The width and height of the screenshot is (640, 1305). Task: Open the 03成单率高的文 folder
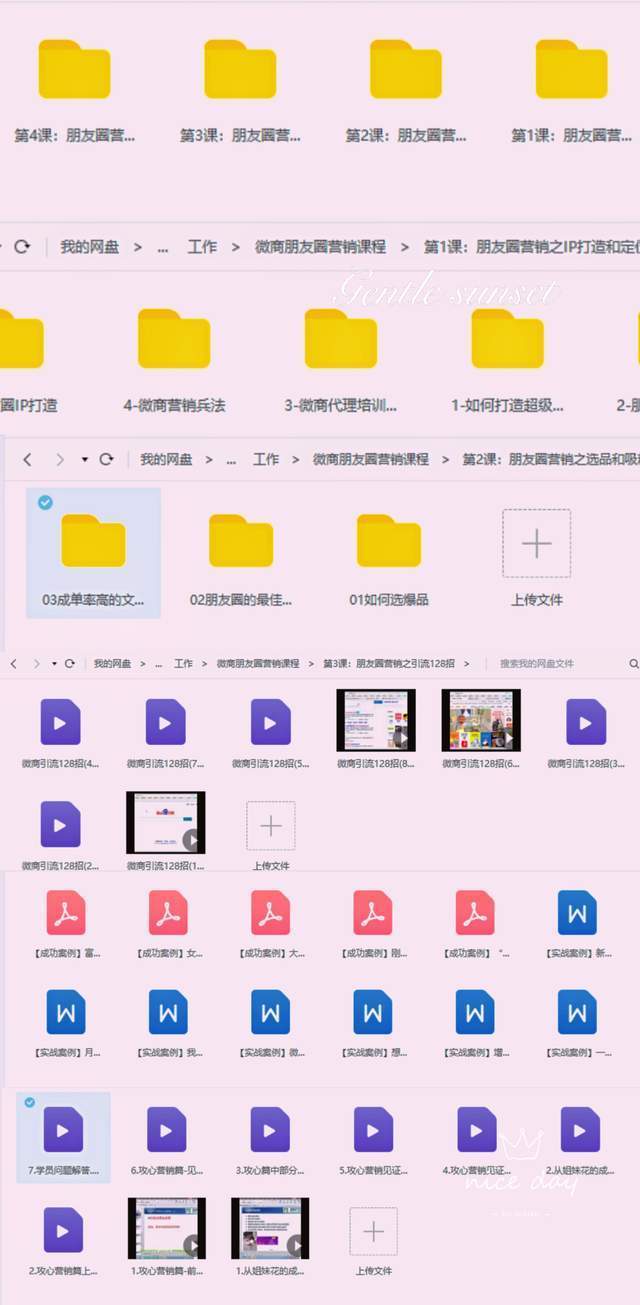(93, 541)
